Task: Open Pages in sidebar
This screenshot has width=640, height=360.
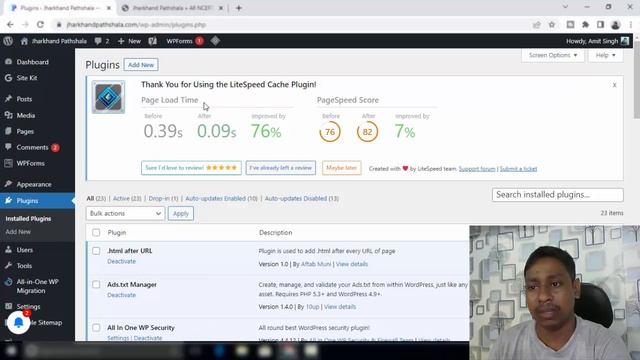Action: (25, 131)
